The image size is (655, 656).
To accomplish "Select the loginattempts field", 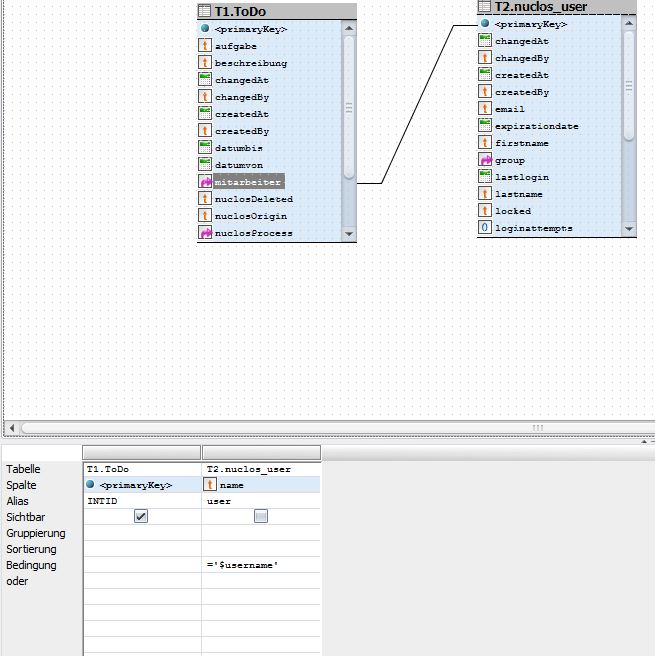I will click(534, 228).
